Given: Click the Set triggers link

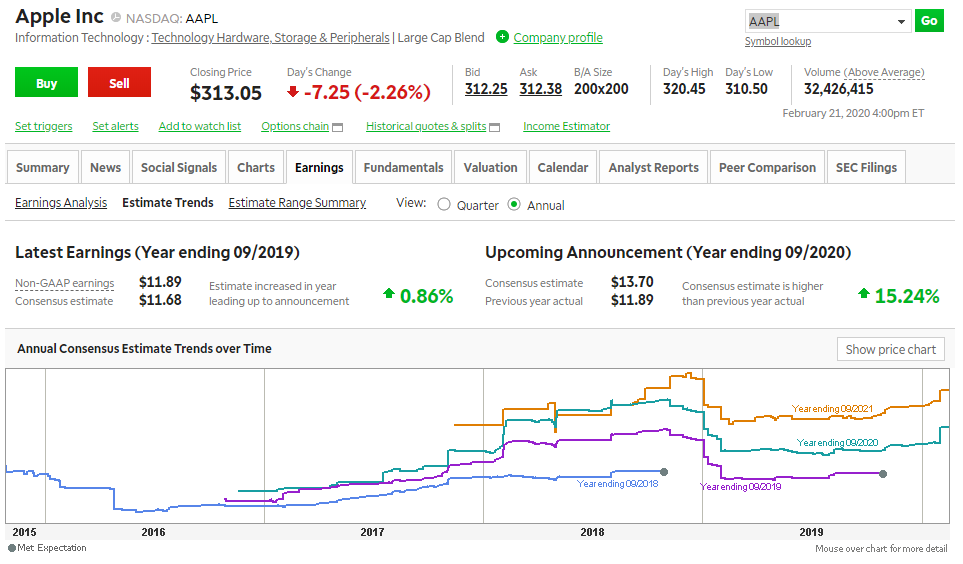Looking at the screenshot, I should 44,126.
